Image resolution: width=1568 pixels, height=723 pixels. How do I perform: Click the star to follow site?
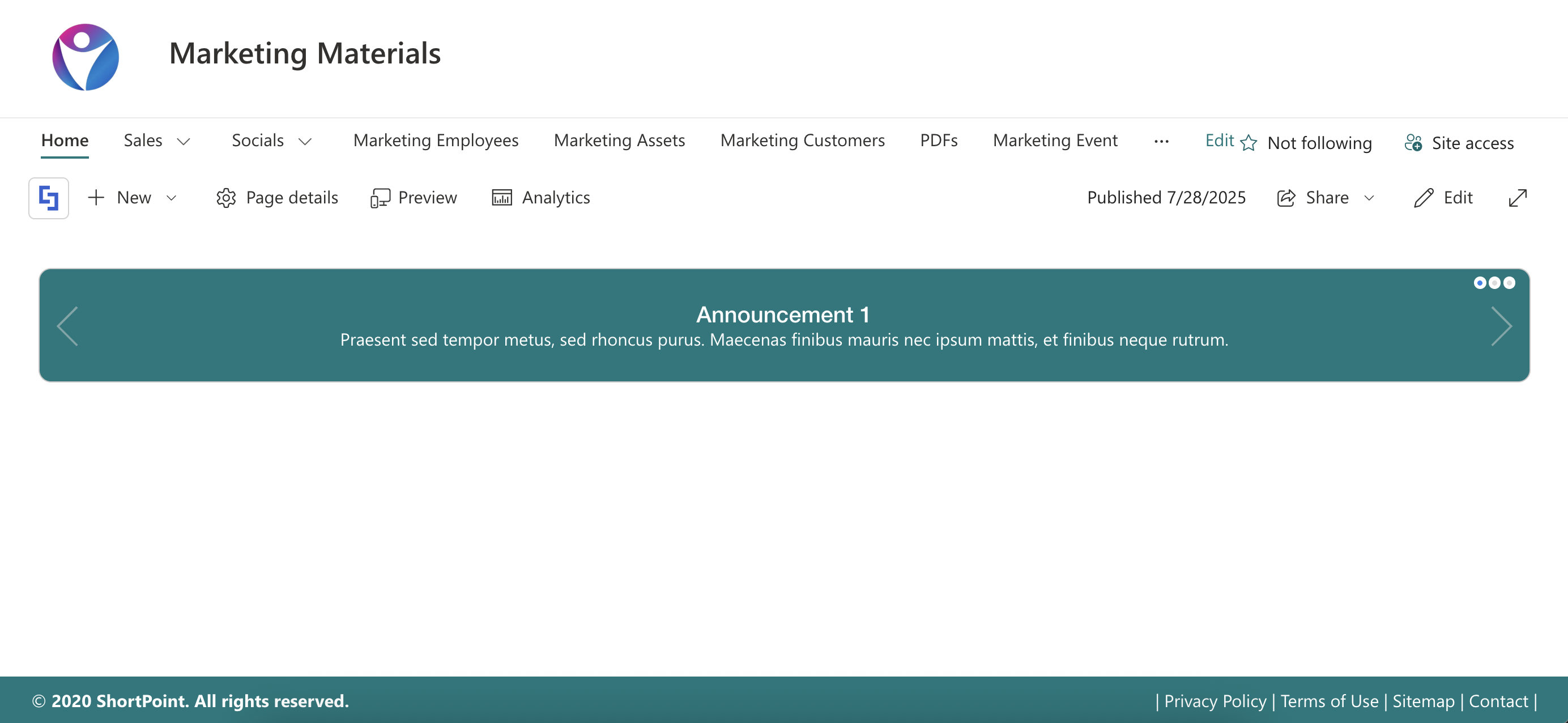pyautogui.click(x=1249, y=143)
